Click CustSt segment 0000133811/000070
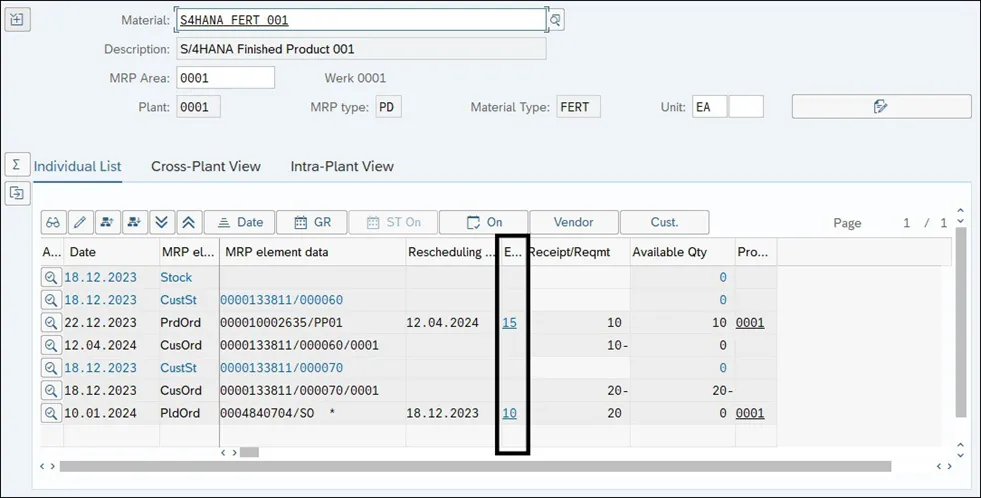 (x=281, y=368)
